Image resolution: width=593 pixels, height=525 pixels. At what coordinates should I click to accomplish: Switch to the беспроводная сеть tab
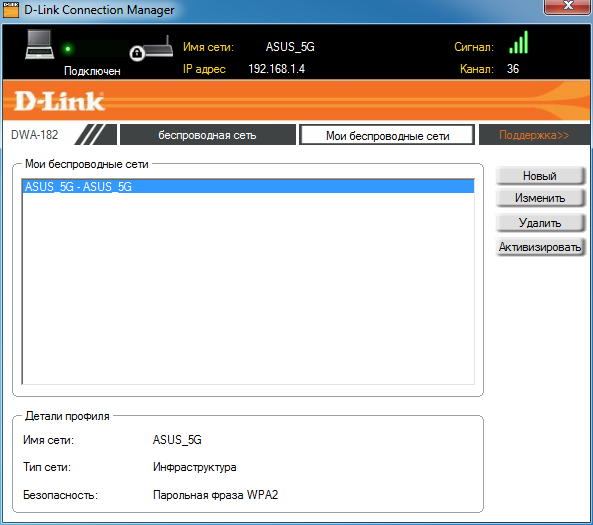click(x=208, y=135)
